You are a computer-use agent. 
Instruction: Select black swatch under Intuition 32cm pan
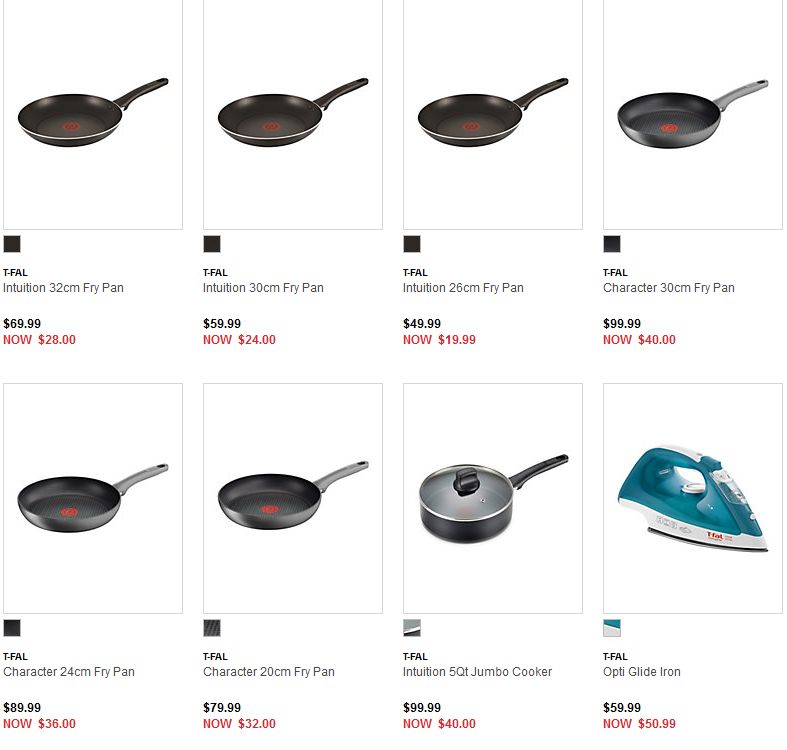pyautogui.click(x=12, y=244)
